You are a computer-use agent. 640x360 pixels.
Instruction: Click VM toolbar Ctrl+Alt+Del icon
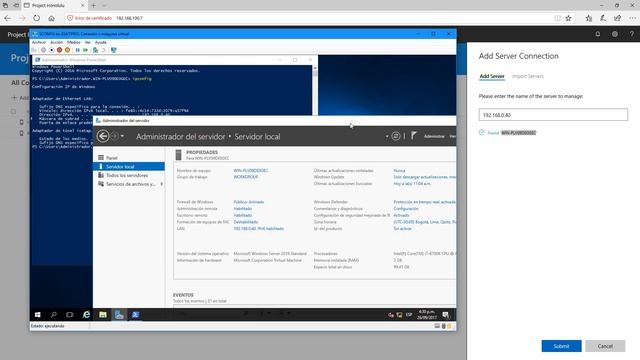(35, 50)
